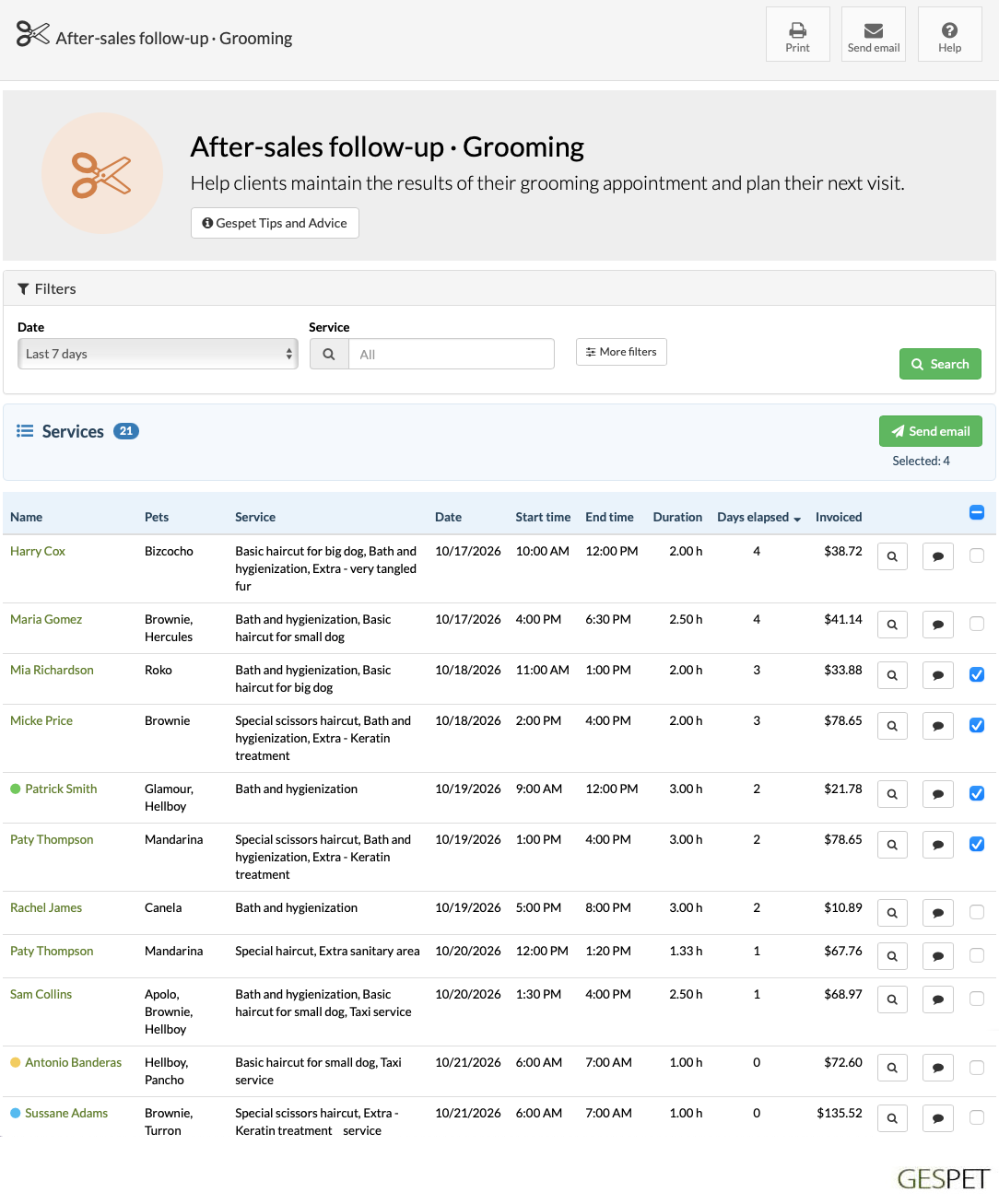This screenshot has width=999, height=1204.
Task: View details magnifier for Antonio Banderas
Action: pos(892,1068)
